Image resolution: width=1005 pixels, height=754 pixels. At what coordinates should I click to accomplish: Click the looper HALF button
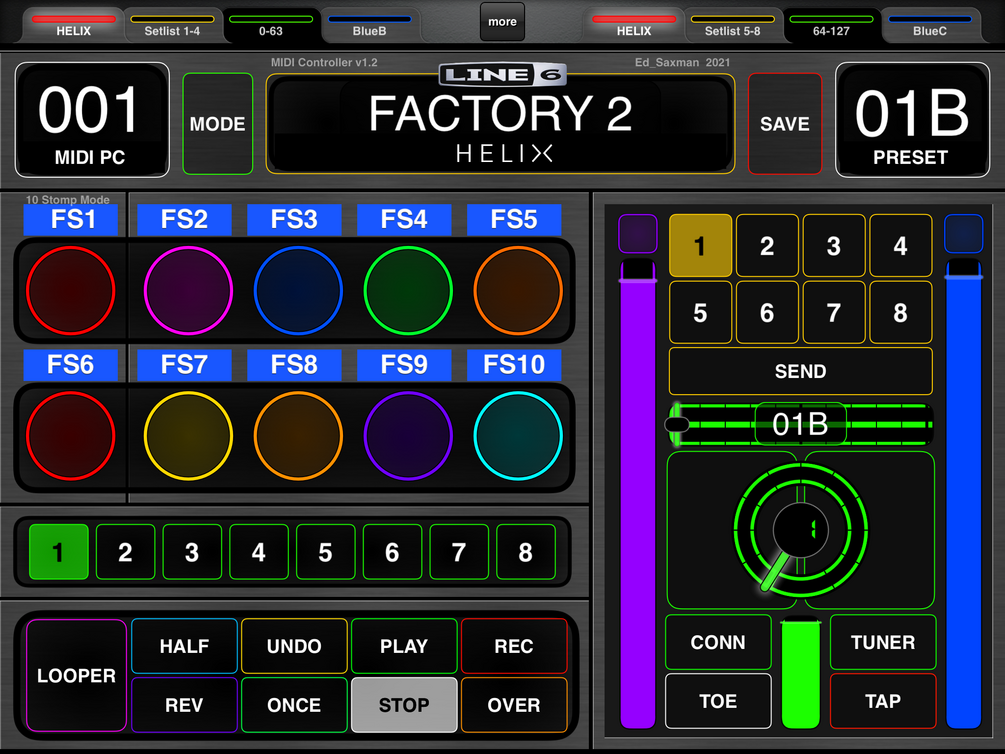click(x=185, y=646)
